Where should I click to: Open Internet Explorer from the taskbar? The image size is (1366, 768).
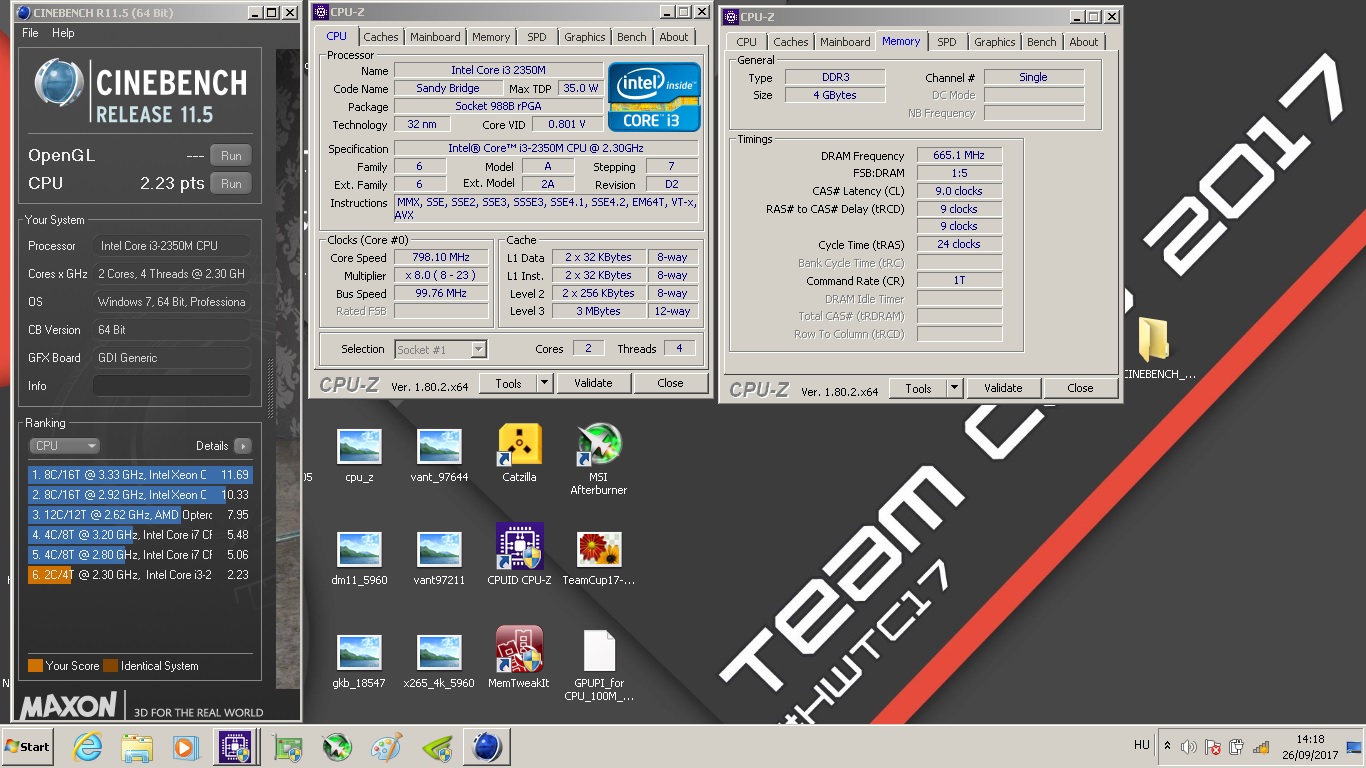tap(88, 747)
